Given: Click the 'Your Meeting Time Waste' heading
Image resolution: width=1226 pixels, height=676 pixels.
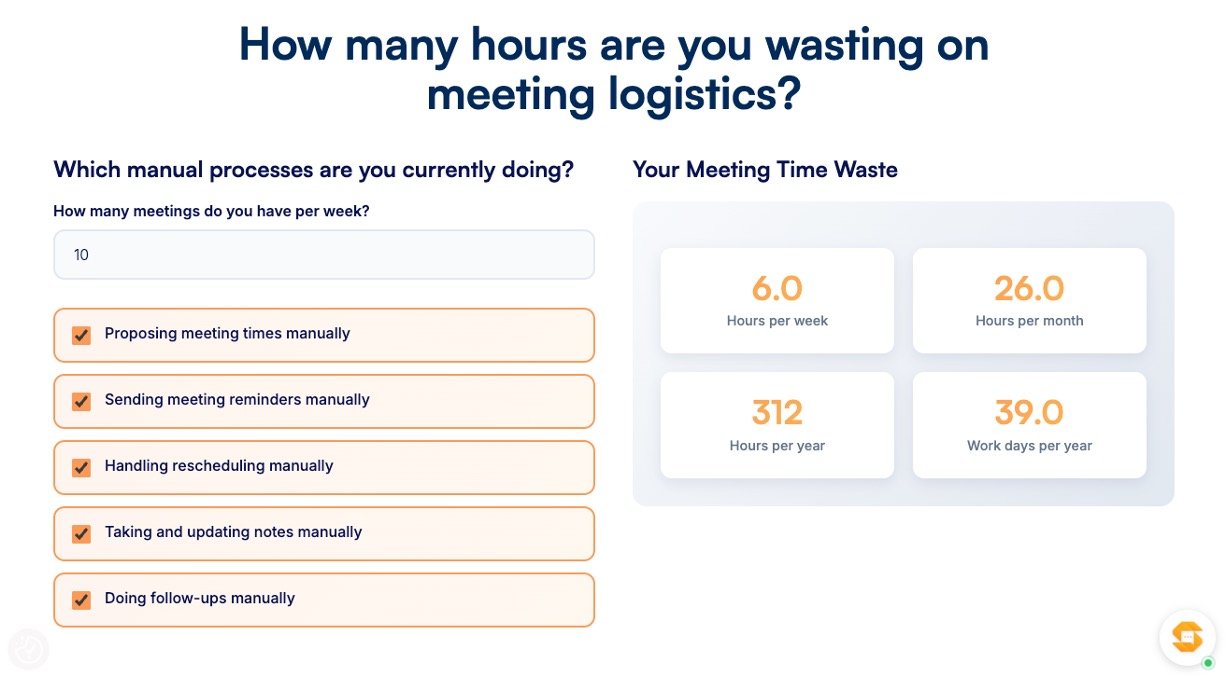Looking at the screenshot, I should 765,170.
